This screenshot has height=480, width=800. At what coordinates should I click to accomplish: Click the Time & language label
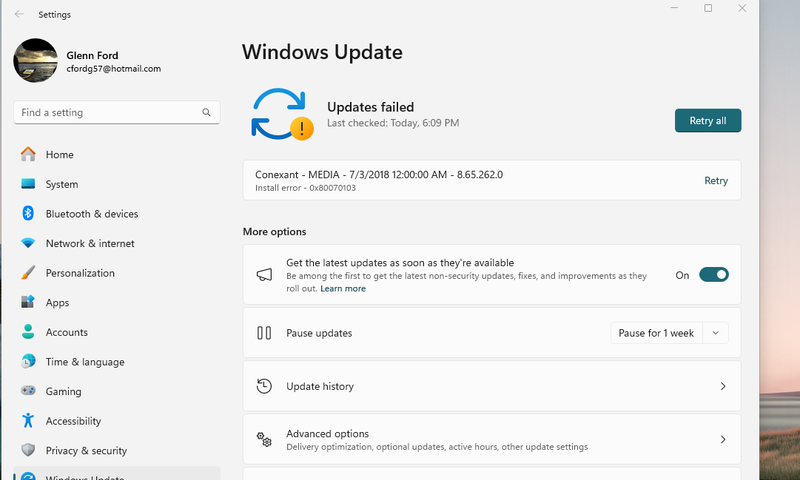(85, 362)
